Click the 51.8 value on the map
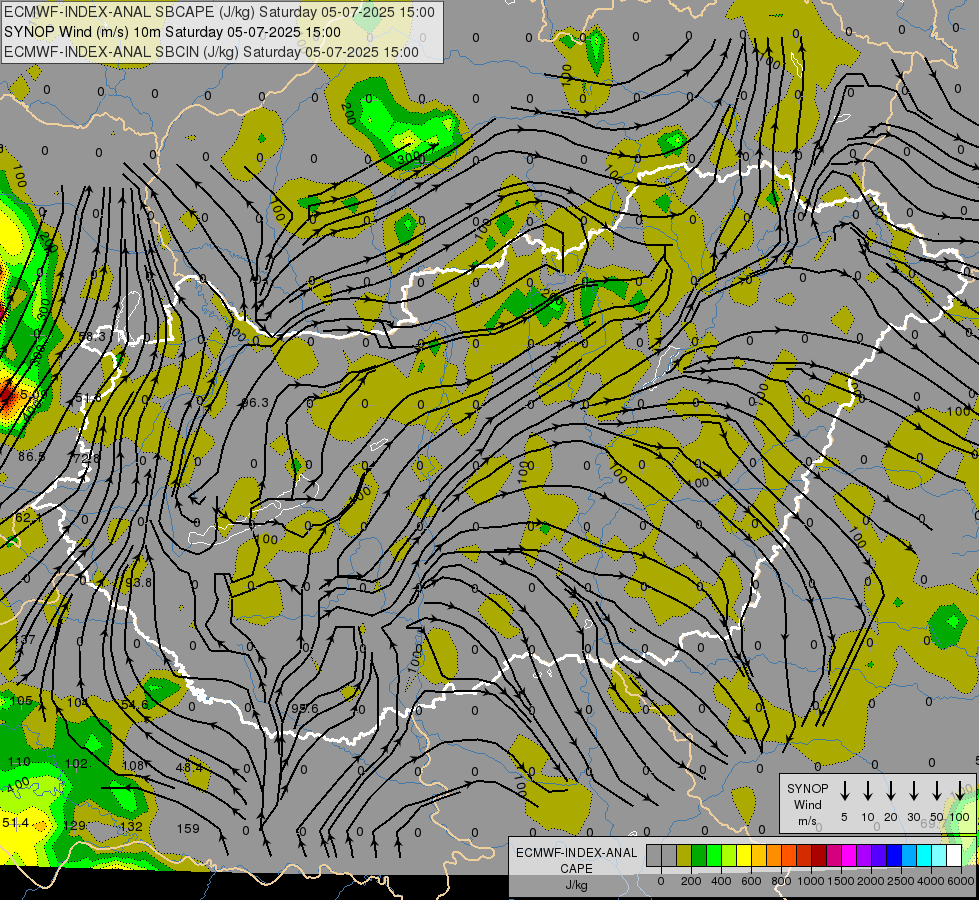The image size is (979, 900). point(88,398)
